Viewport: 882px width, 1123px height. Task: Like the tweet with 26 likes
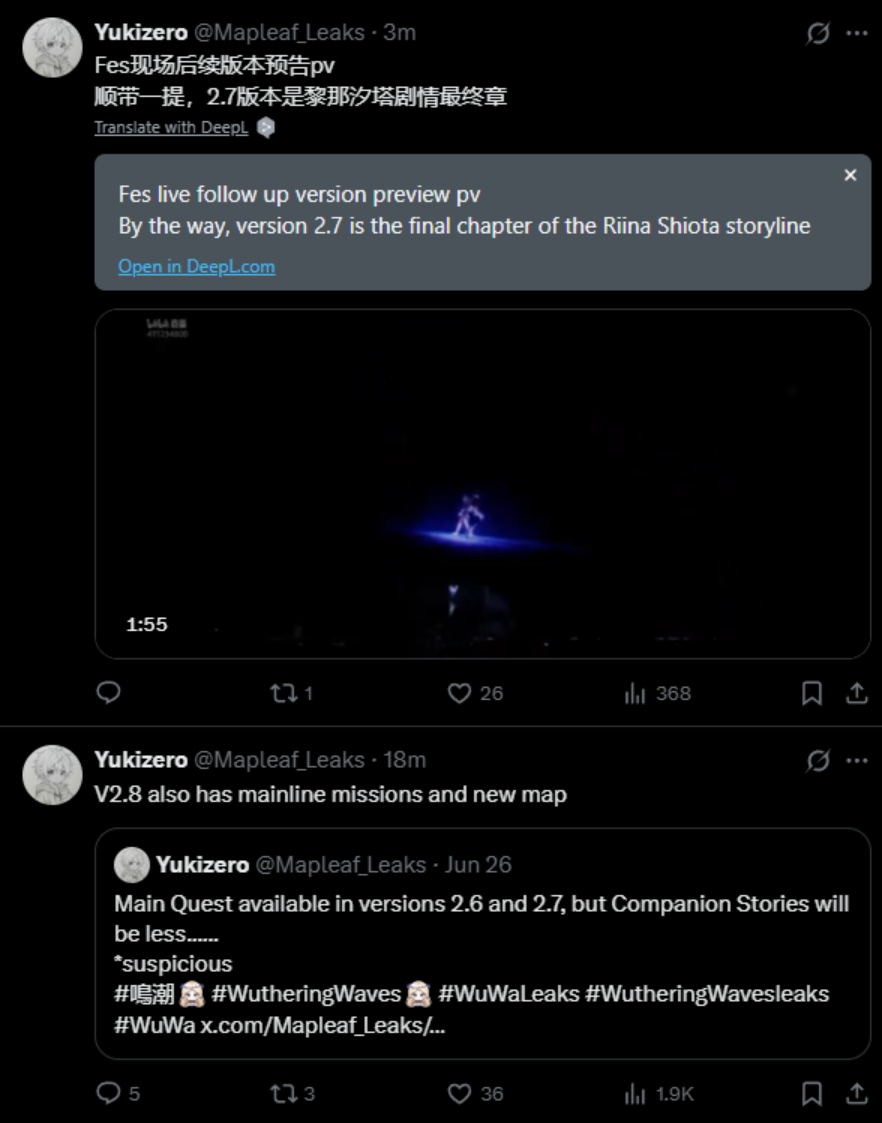click(459, 693)
